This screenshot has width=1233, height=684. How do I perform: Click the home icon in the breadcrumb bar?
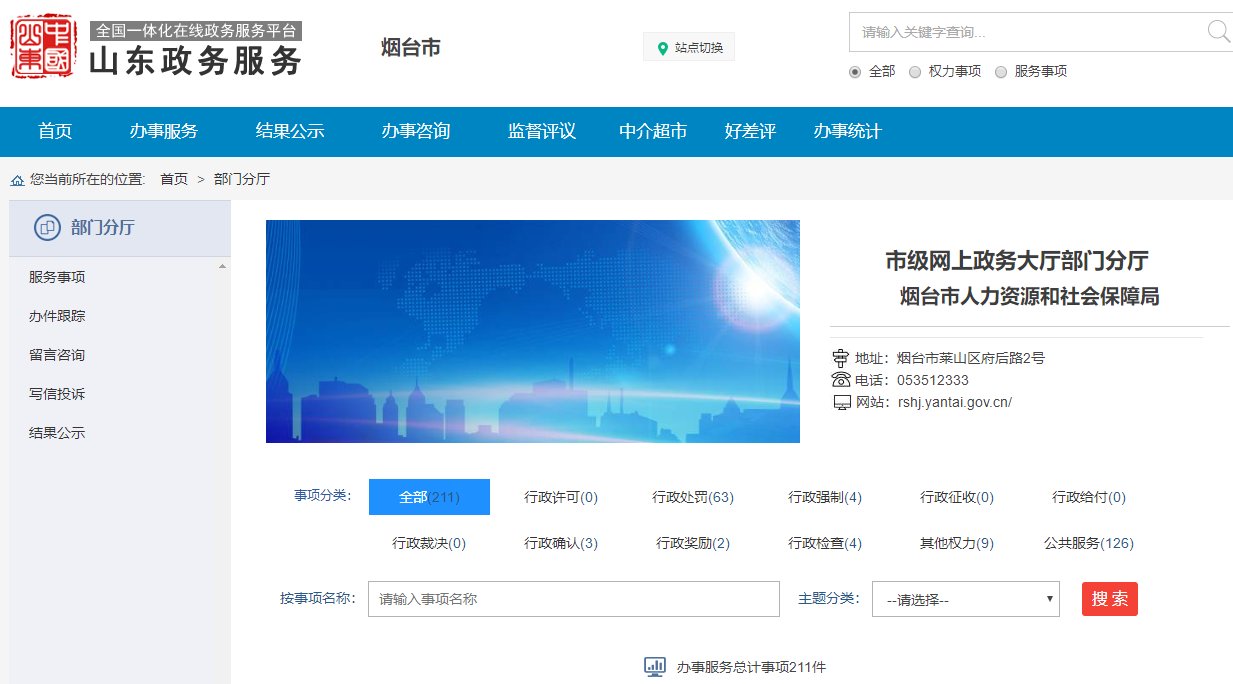[17, 179]
